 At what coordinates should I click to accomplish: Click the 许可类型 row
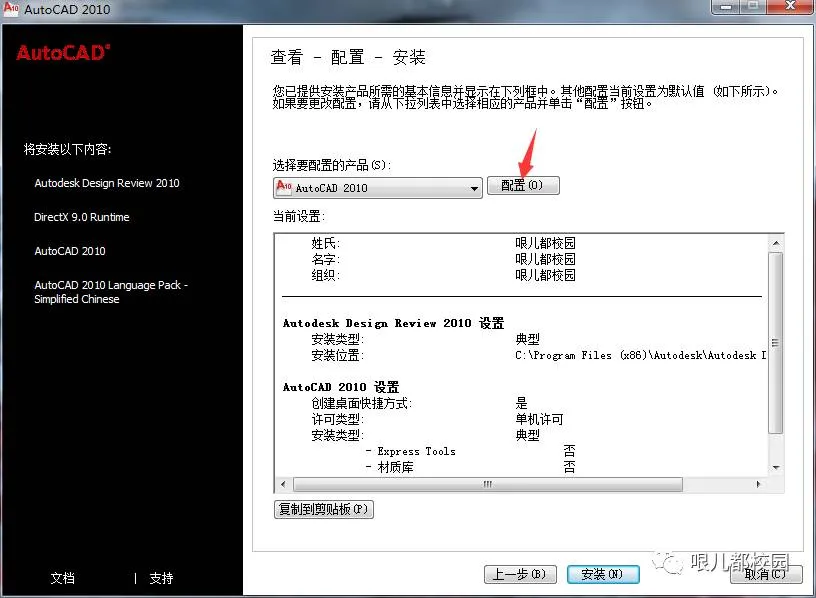pyautogui.click(x=437, y=419)
